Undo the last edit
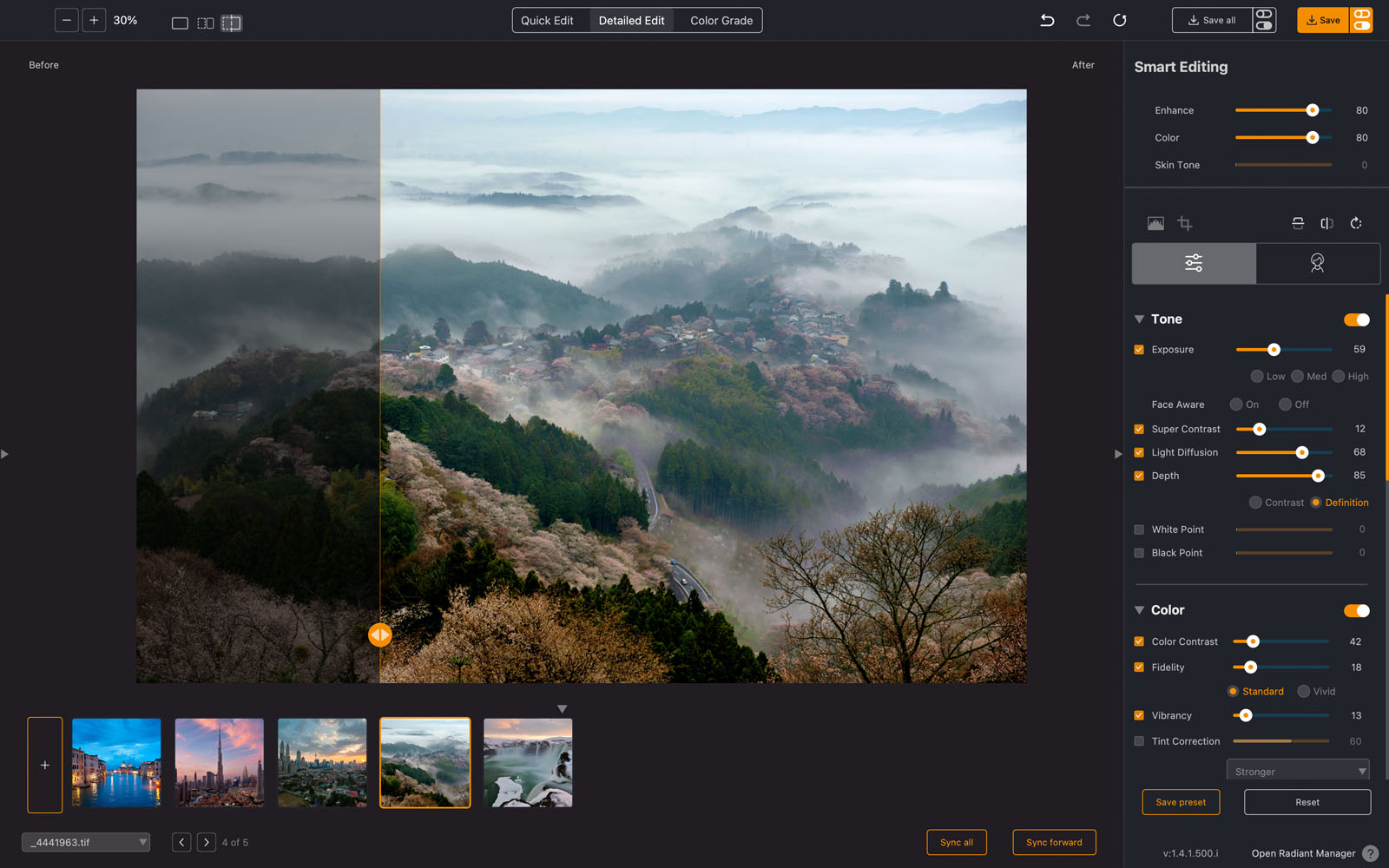Viewport: 1389px width, 868px height. tap(1047, 20)
